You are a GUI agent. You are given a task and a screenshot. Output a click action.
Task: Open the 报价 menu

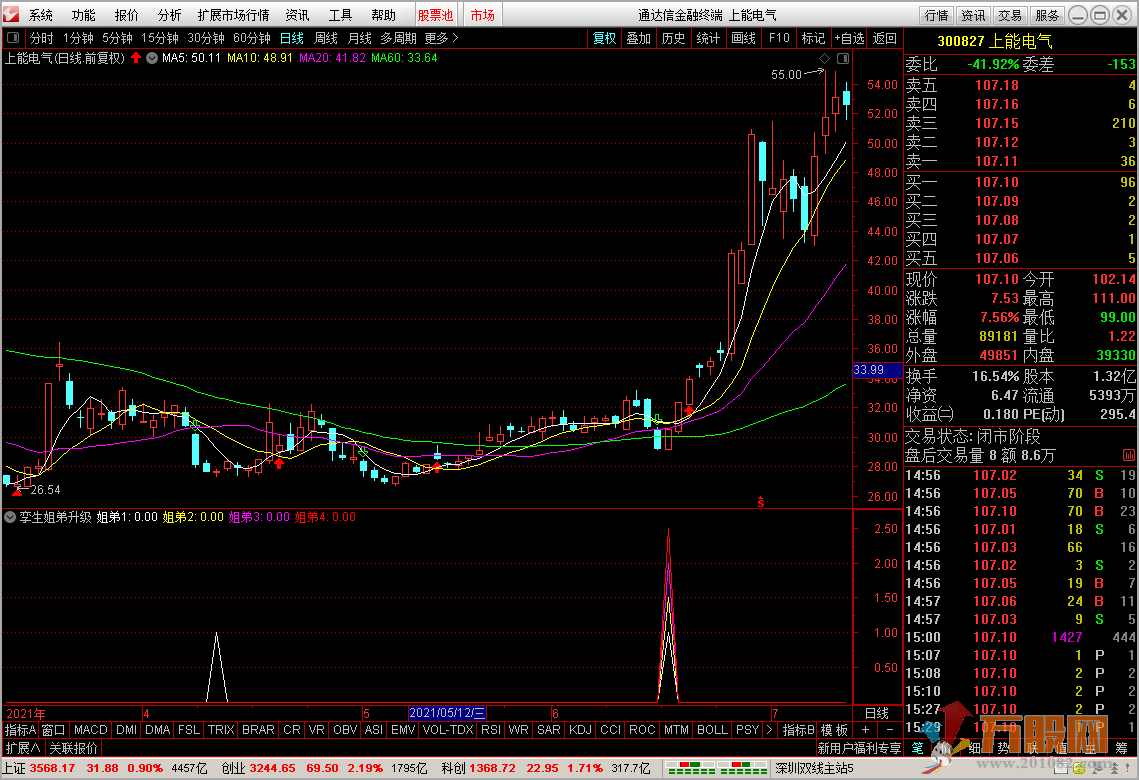(126, 15)
